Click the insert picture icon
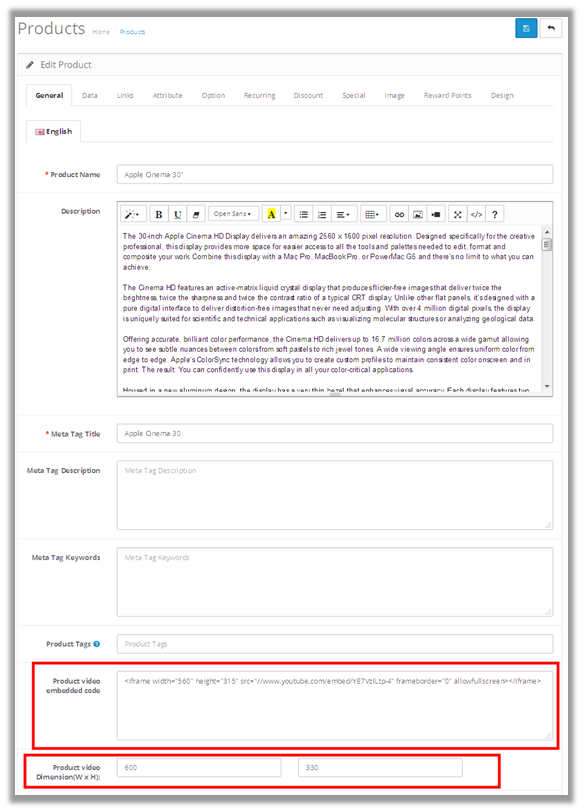This screenshot has width=587, height=808. 417,214
